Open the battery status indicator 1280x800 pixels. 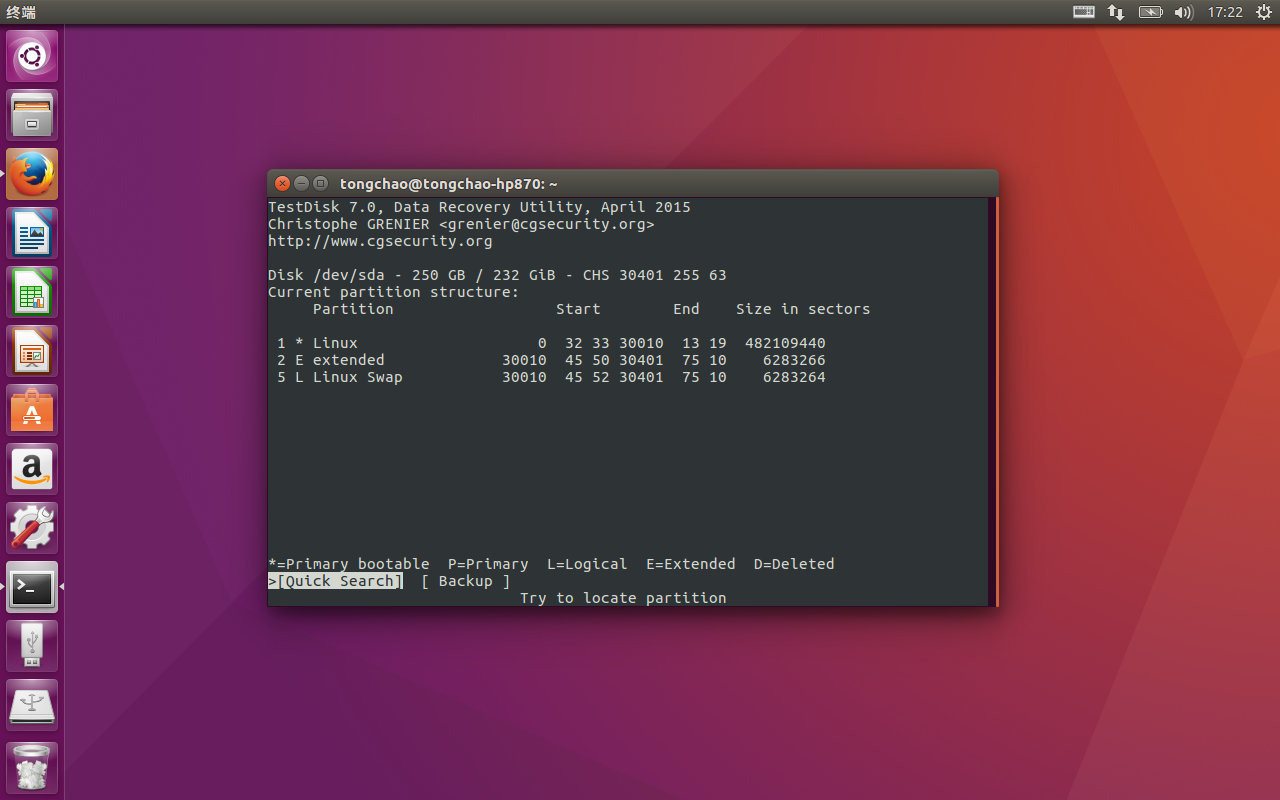click(x=1150, y=12)
